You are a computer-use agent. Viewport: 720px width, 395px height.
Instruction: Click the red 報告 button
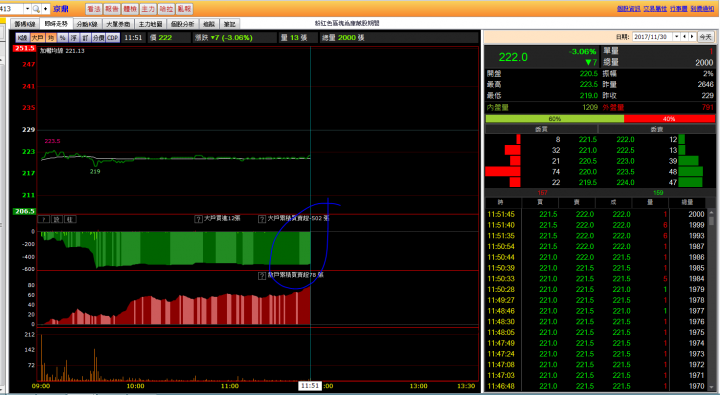112,9
